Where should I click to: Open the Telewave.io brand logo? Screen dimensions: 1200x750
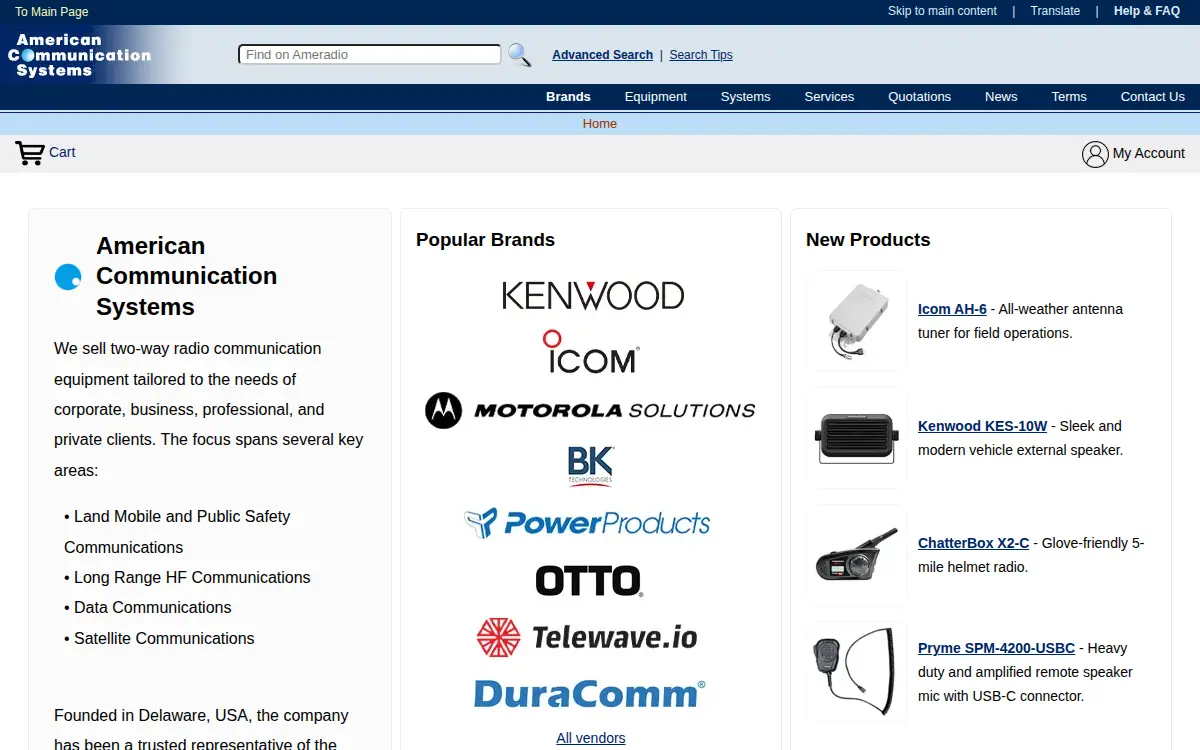(x=587, y=637)
